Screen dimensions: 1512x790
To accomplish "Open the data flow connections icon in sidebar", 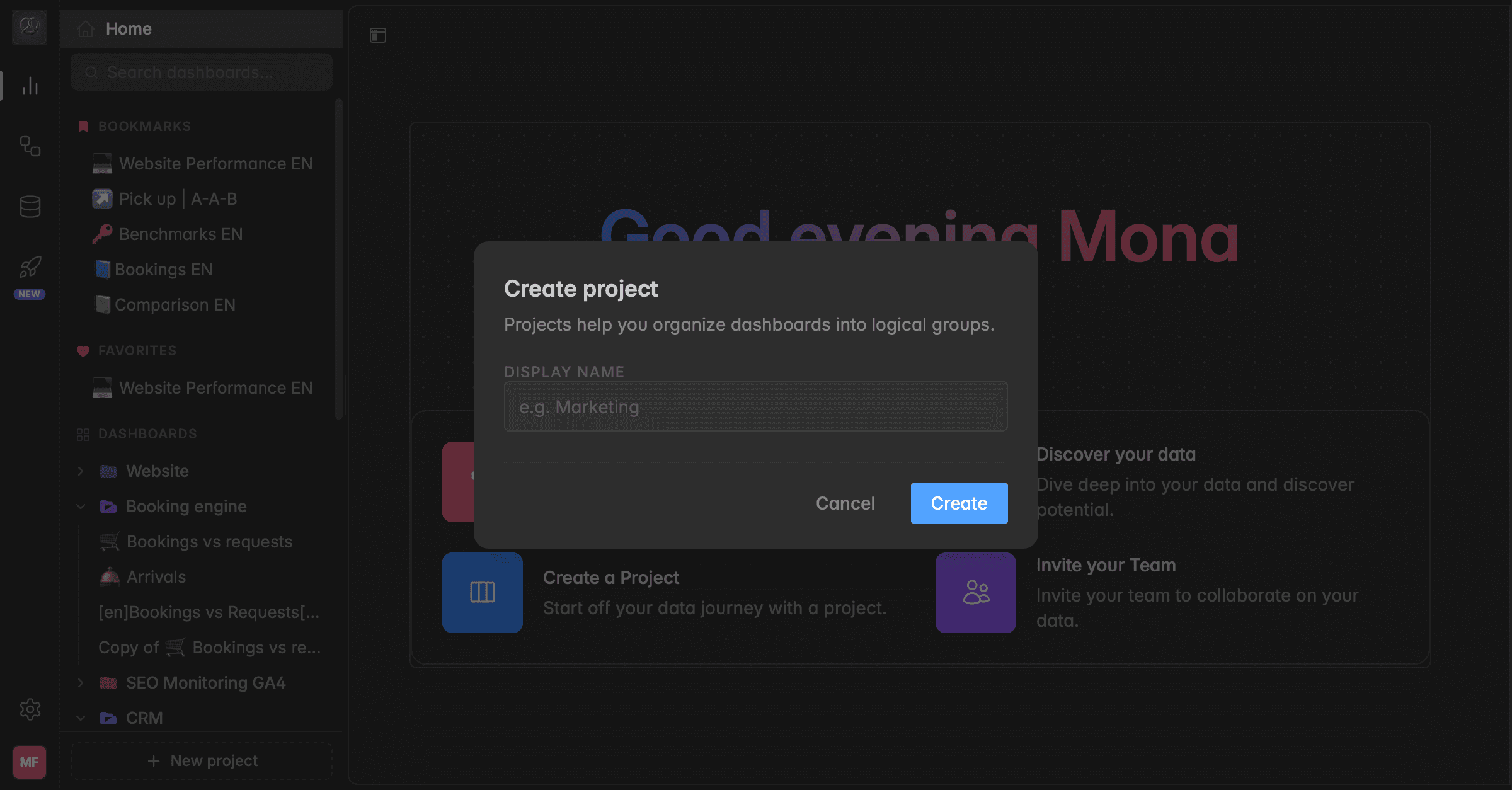I will pos(30,146).
